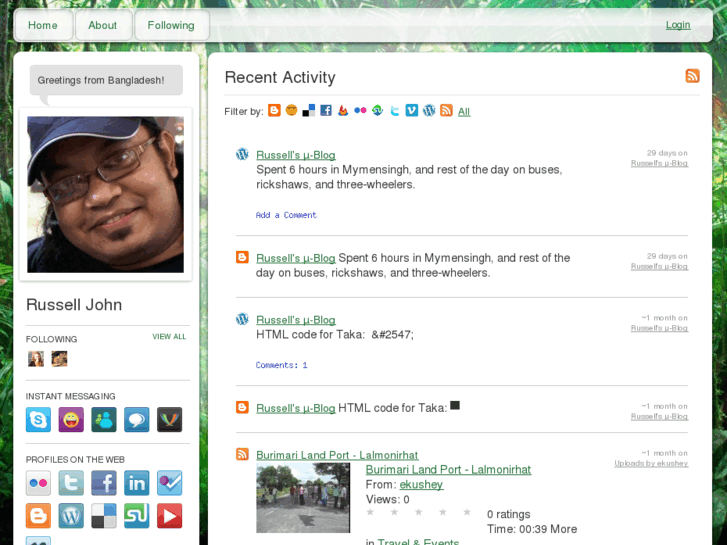Image resolution: width=727 pixels, height=545 pixels.
Task: Filter activity by Vimeo icon
Action: click(411, 111)
